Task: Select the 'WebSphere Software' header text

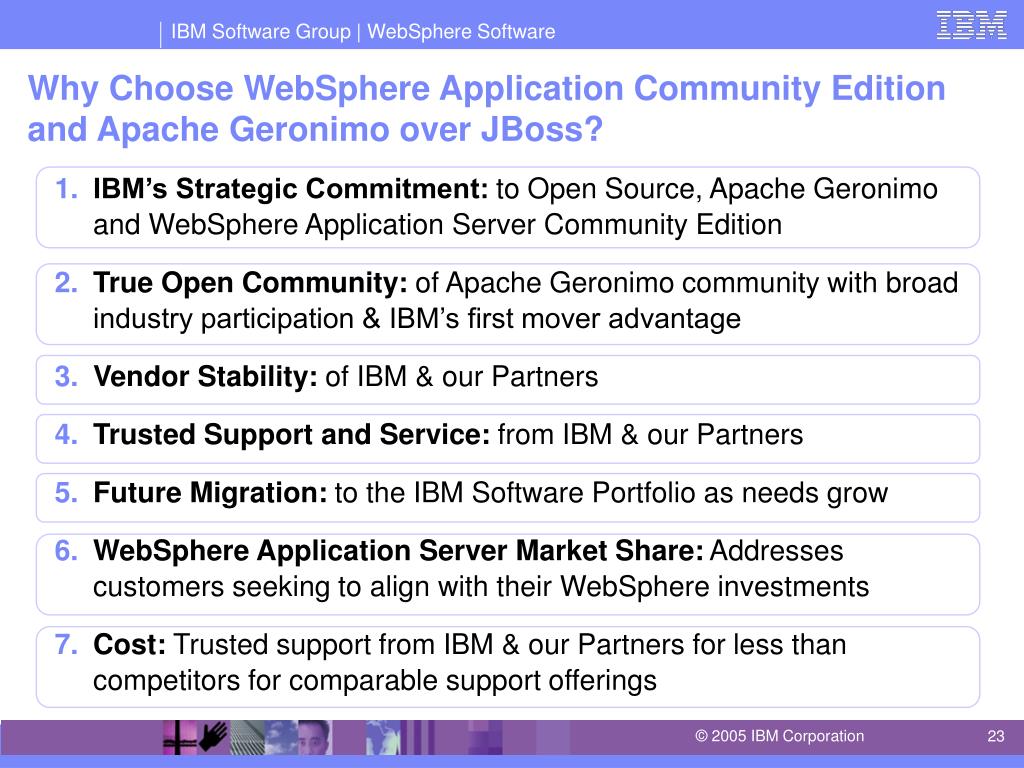Action: click(461, 31)
